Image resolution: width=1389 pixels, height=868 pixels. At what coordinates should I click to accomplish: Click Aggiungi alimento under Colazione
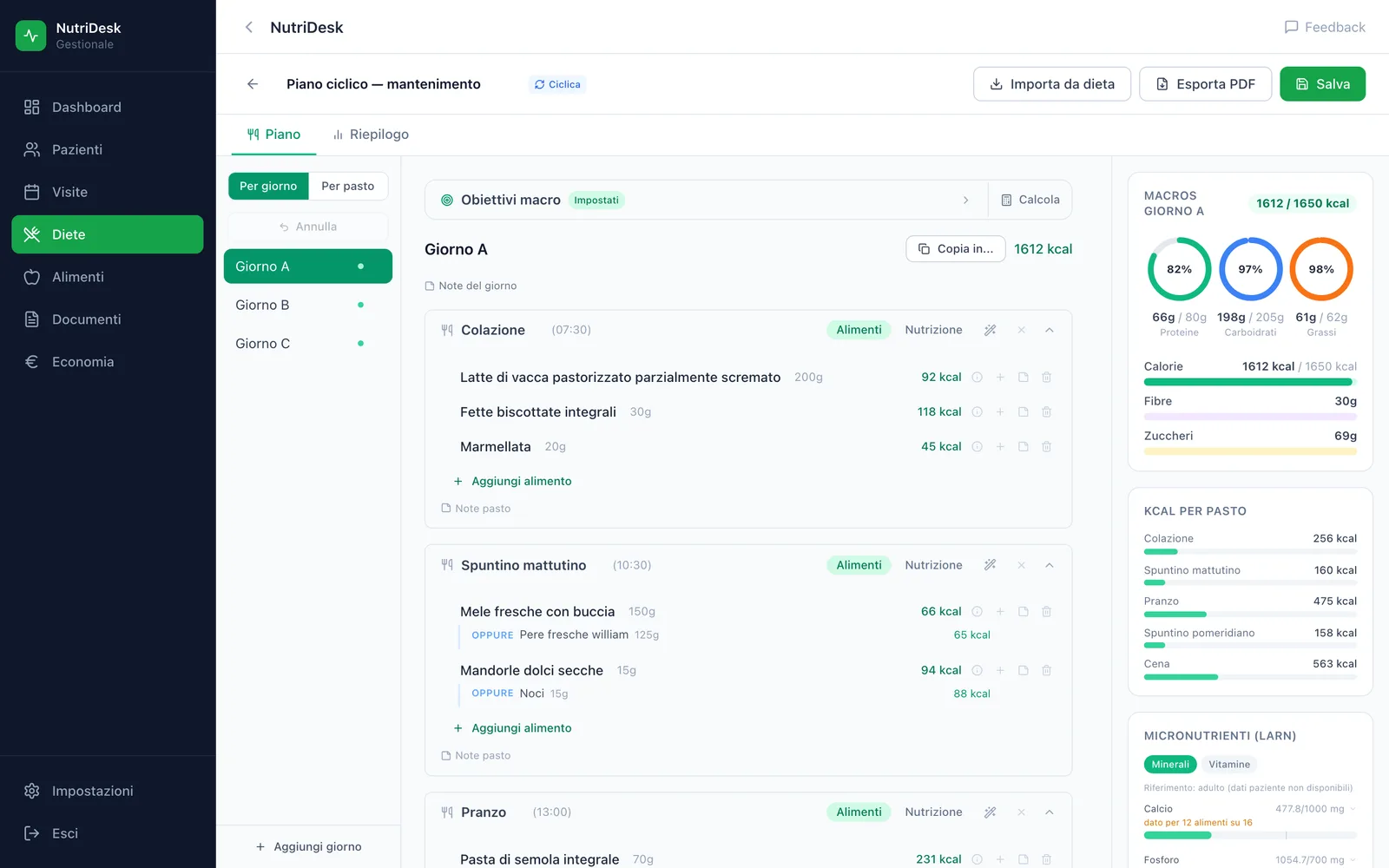point(513,481)
